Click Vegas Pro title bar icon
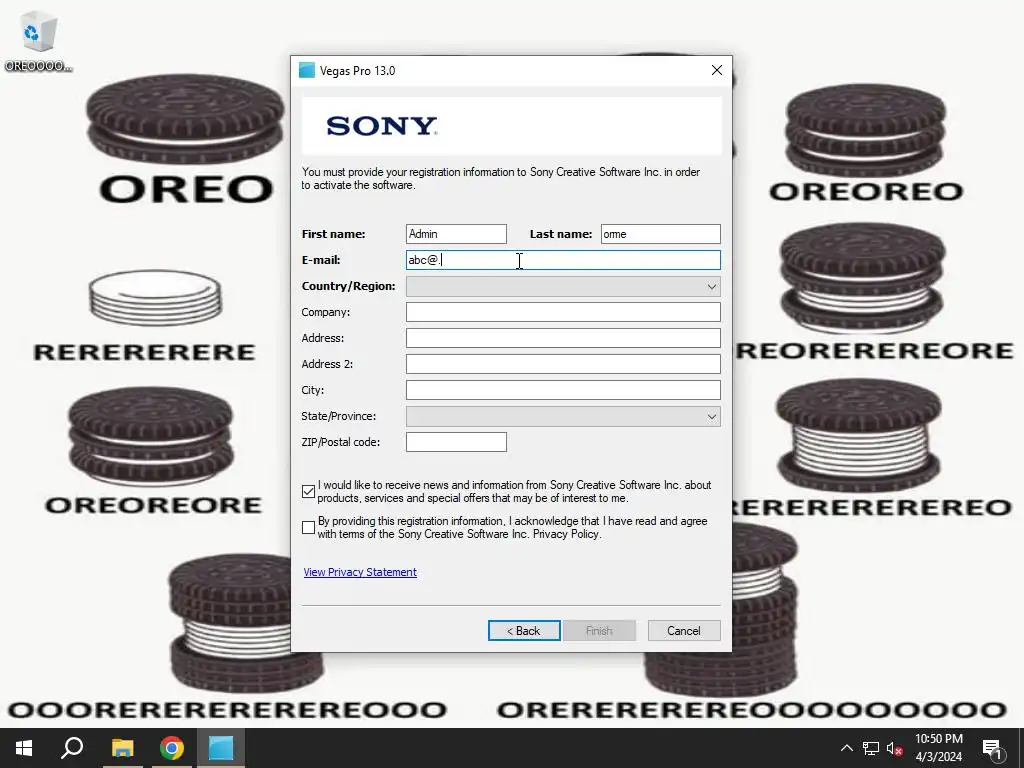This screenshot has width=1024, height=768. coord(306,71)
